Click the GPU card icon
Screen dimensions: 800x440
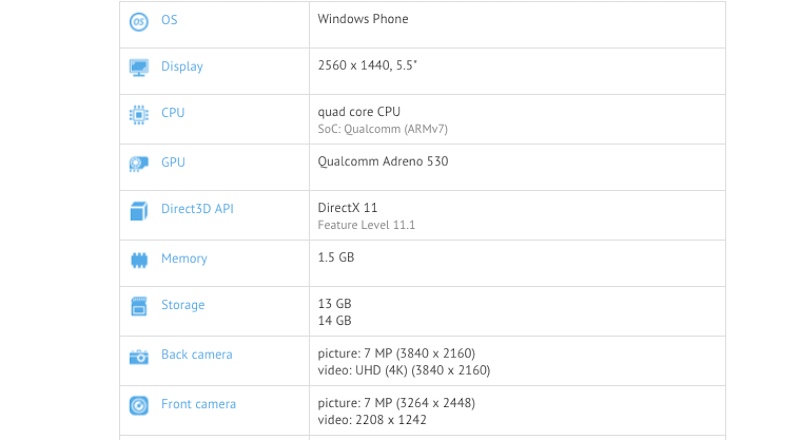tap(139, 163)
